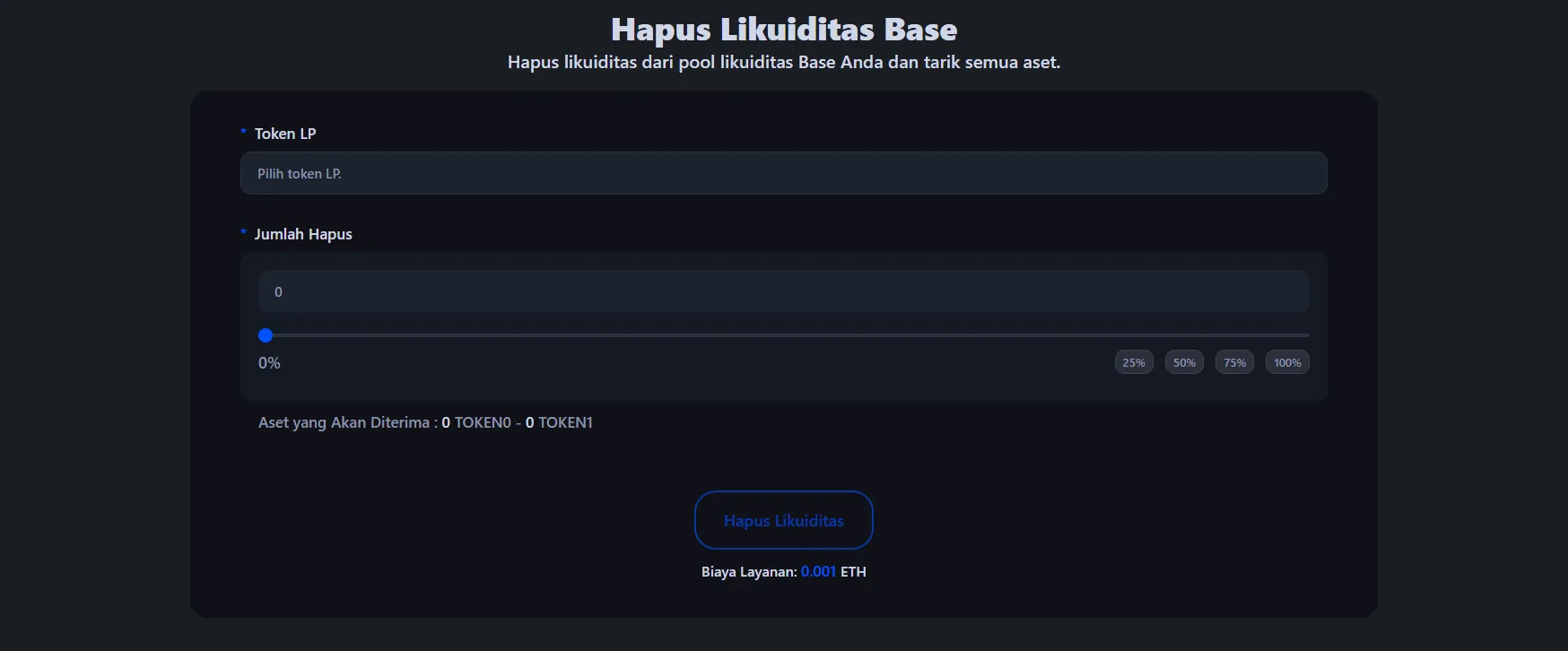Click the blue 0.001 fee value
The height and width of the screenshot is (651, 1568).
(x=818, y=572)
